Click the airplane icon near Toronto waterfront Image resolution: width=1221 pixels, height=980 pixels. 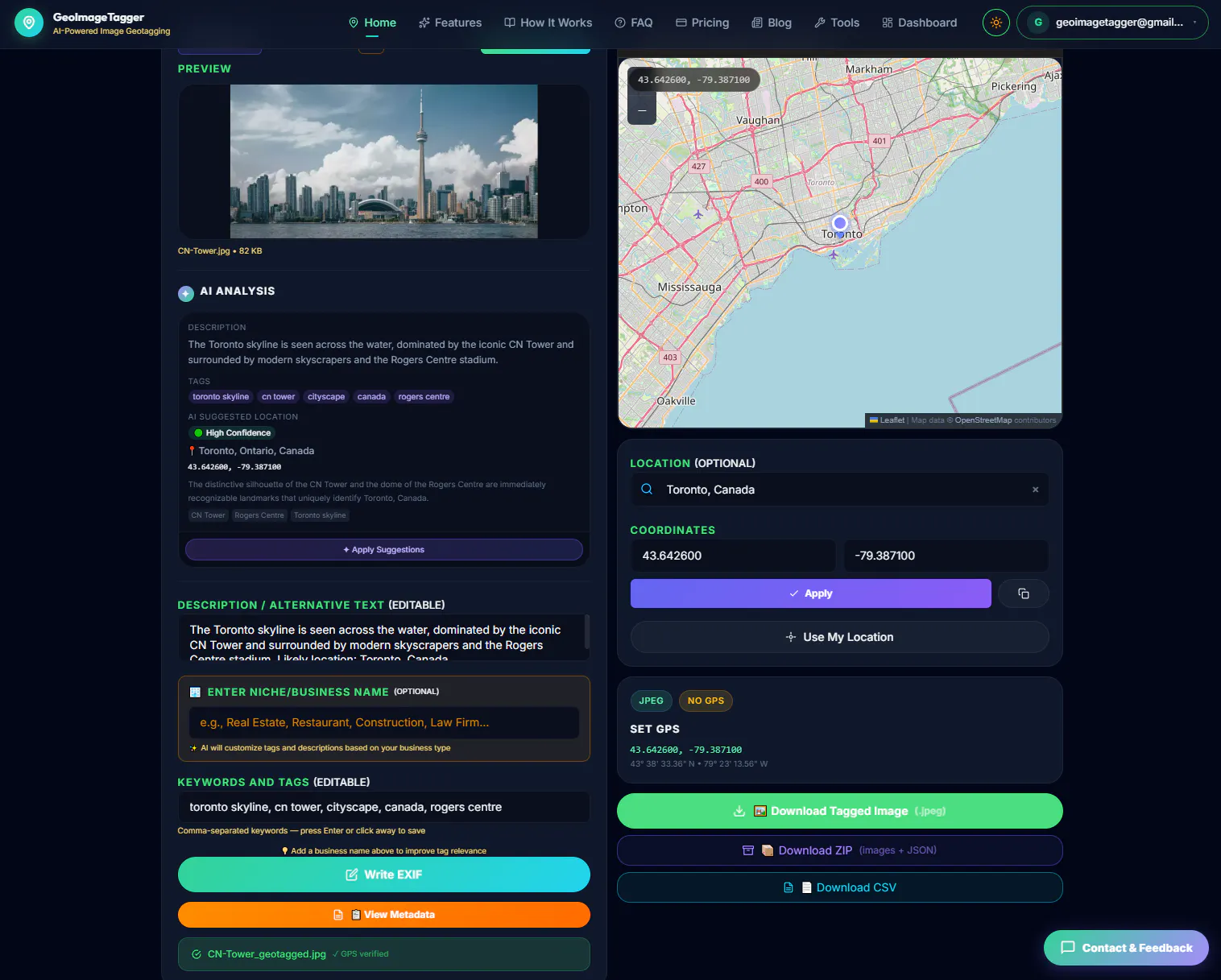coord(834,254)
